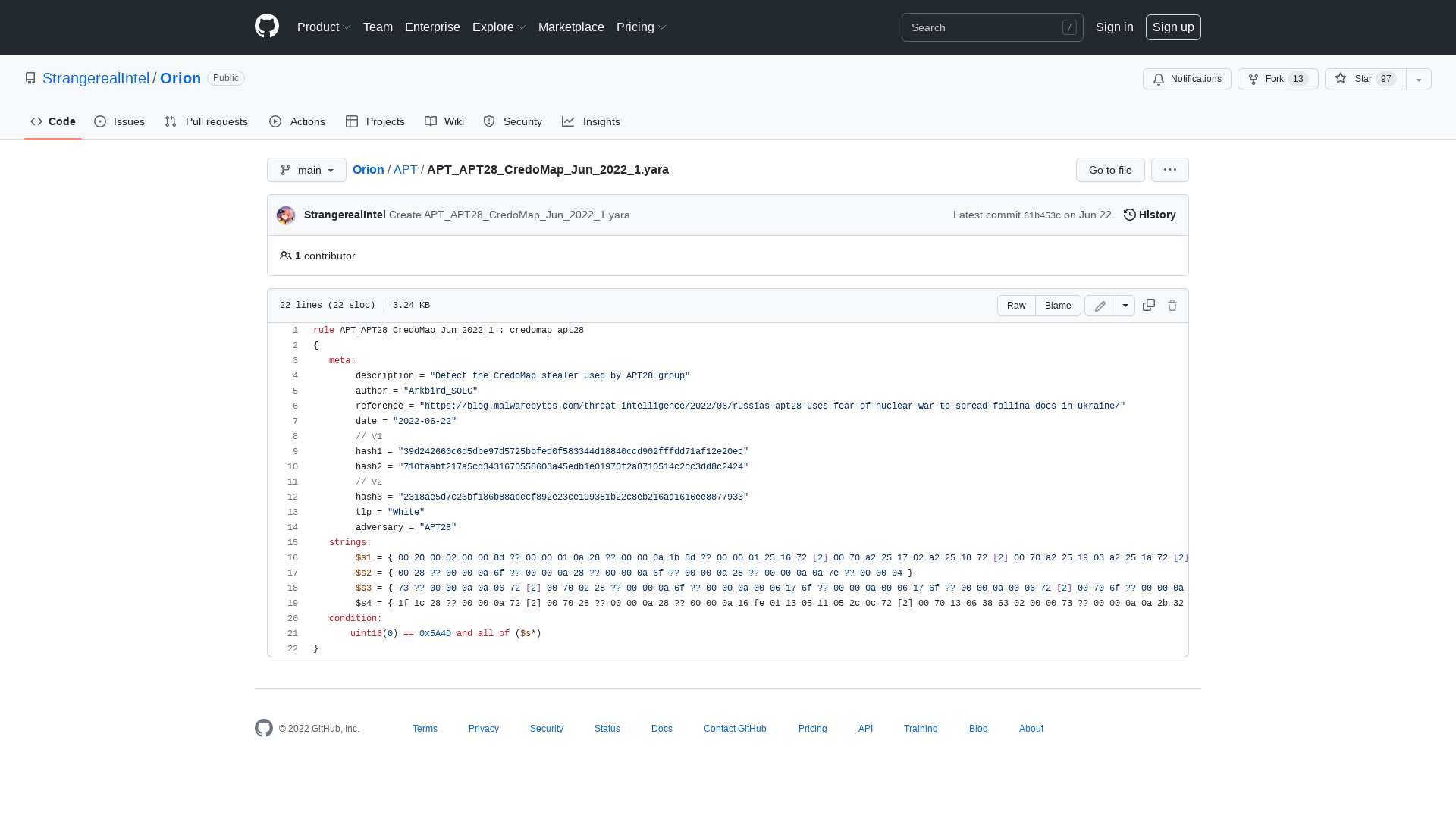Delete the APT_APT28_CredoMap yara file

(1172, 305)
